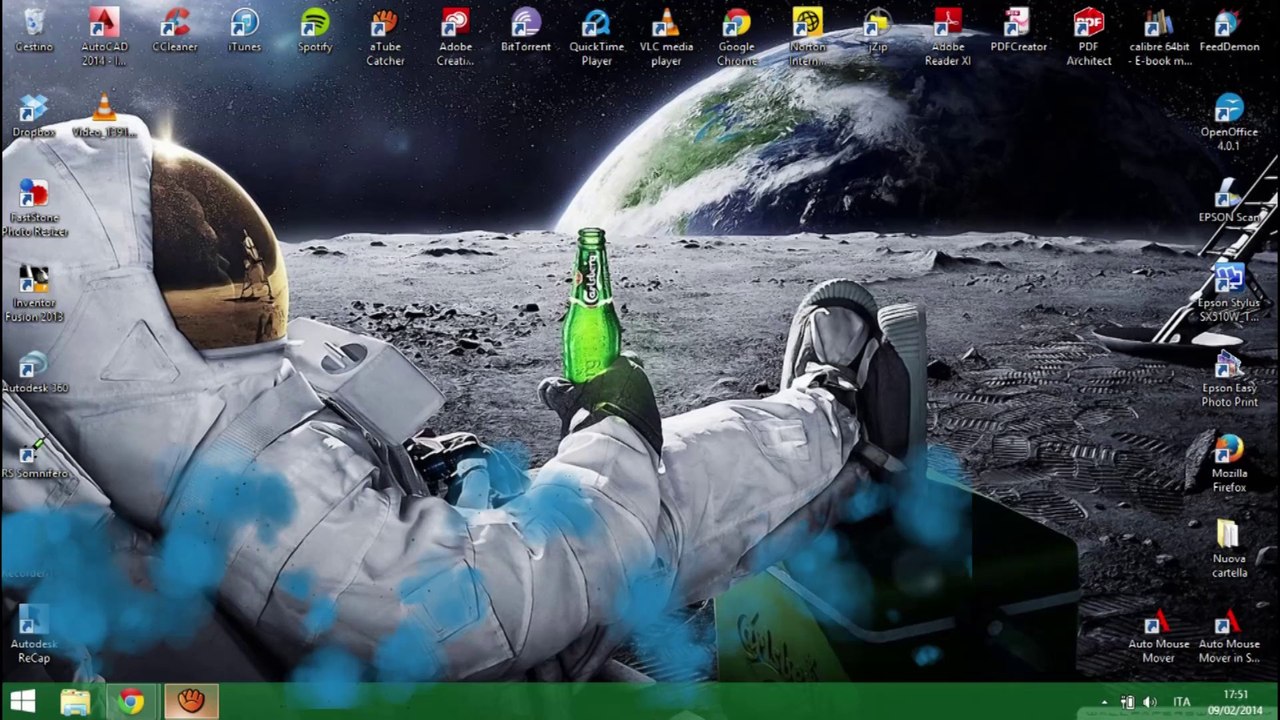The width and height of the screenshot is (1280, 720).
Task: Open the QuickTime Player desktop icon
Action: point(597,37)
